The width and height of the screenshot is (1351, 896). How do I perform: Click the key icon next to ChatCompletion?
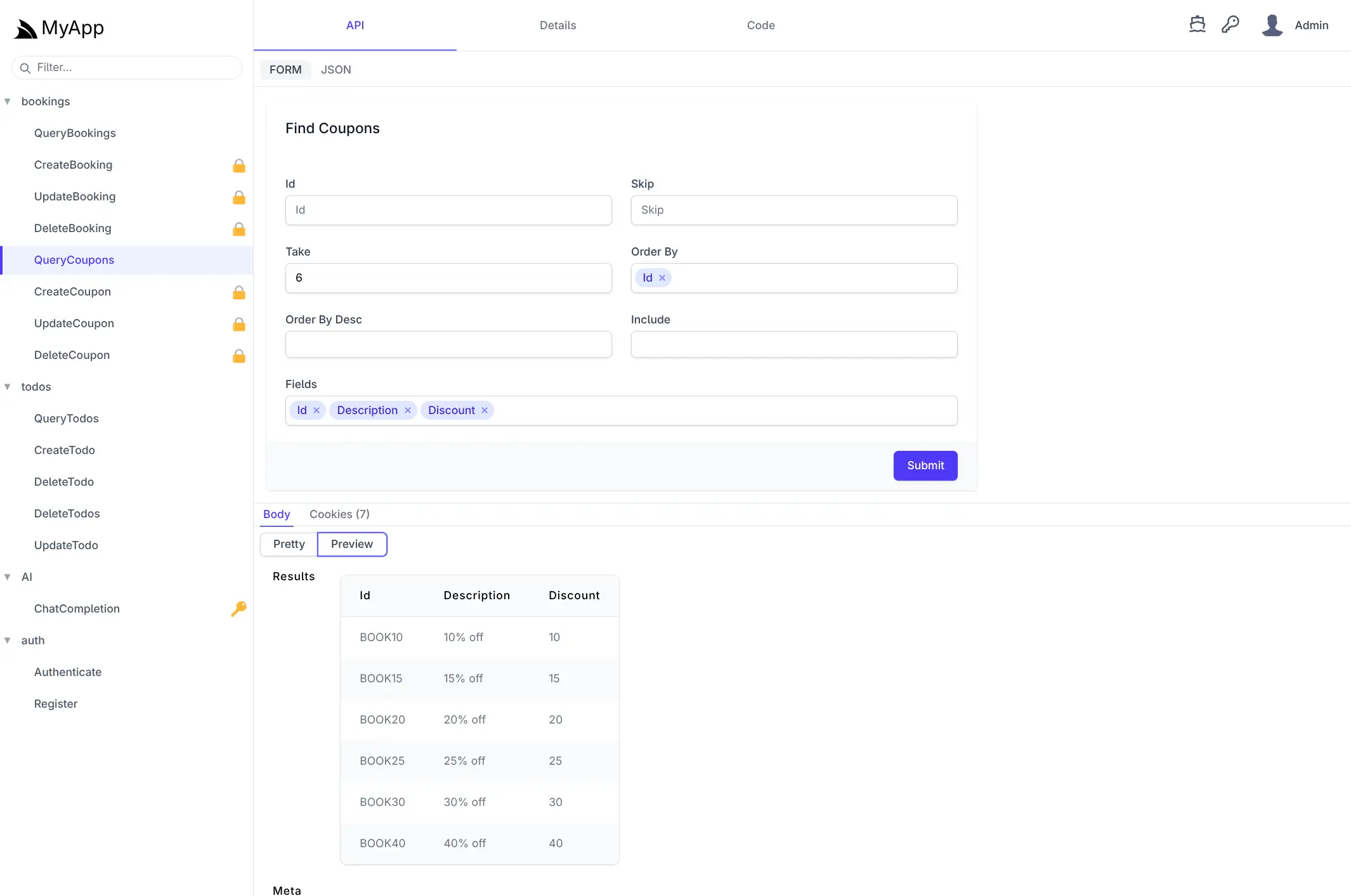[x=238, y=609]
